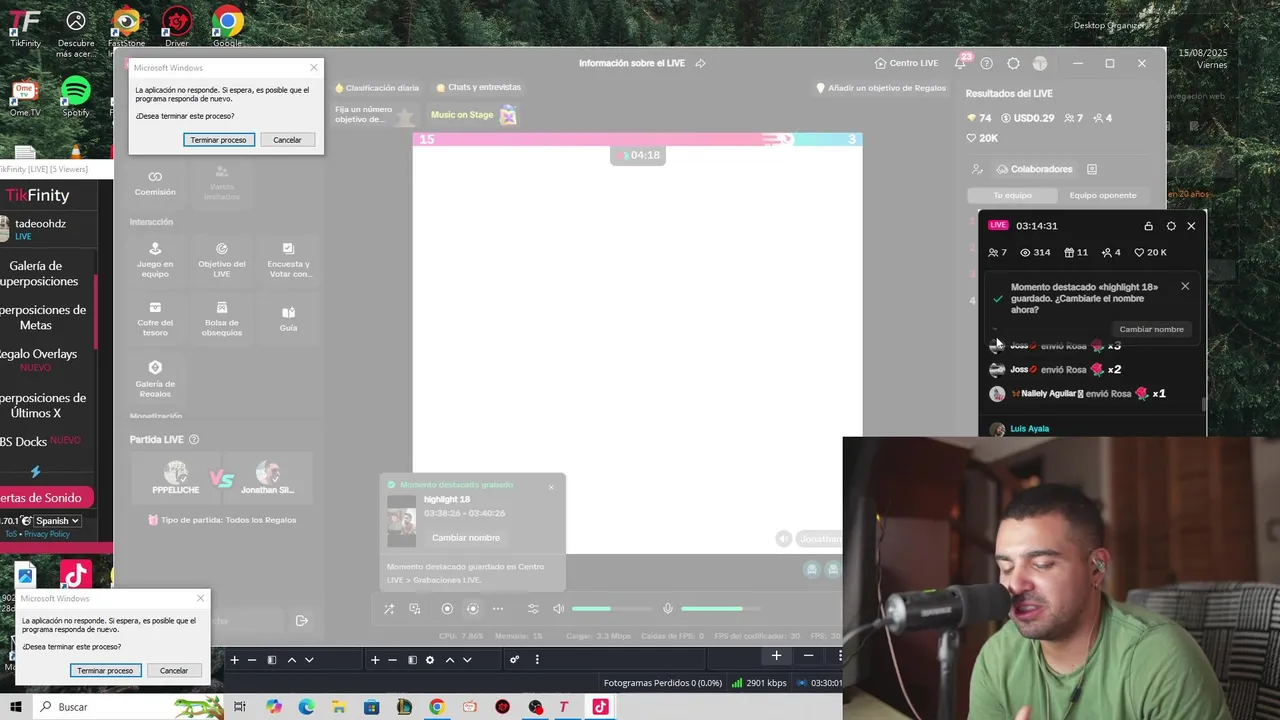Open Juego en equipo interaction

pos(155,259)
